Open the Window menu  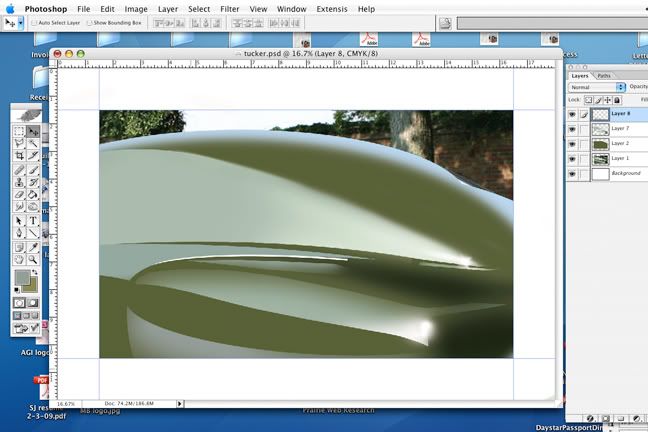tap(291, 9)
